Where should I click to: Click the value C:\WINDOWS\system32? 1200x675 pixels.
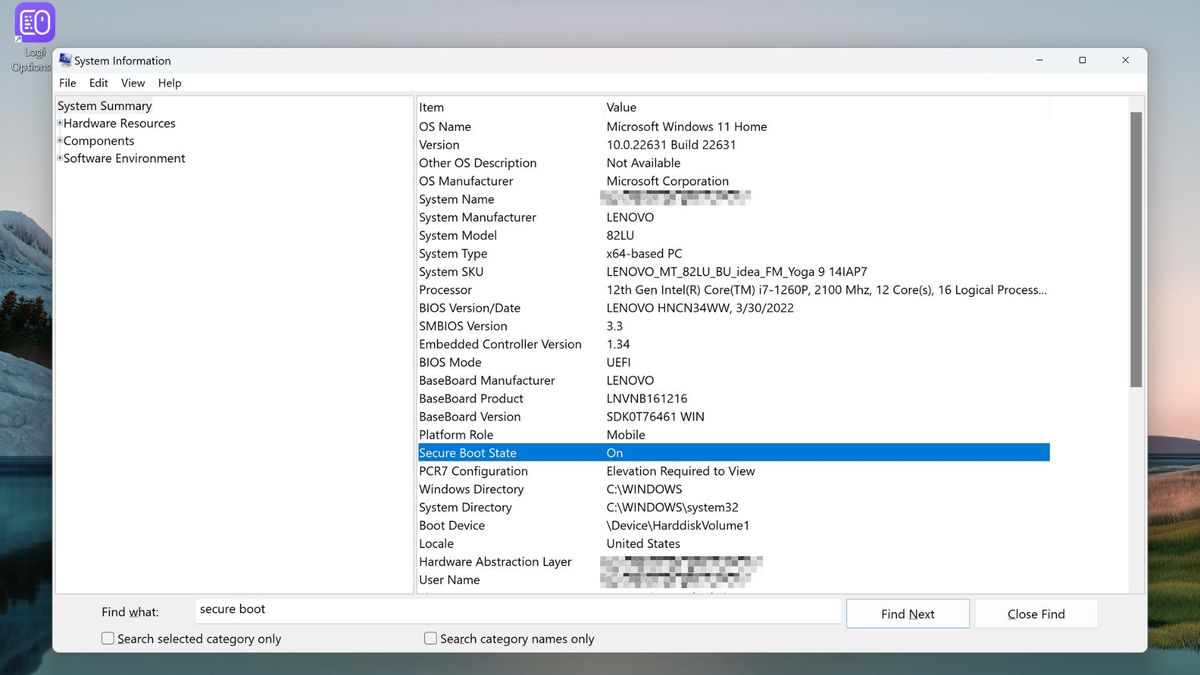pos(672,507)
